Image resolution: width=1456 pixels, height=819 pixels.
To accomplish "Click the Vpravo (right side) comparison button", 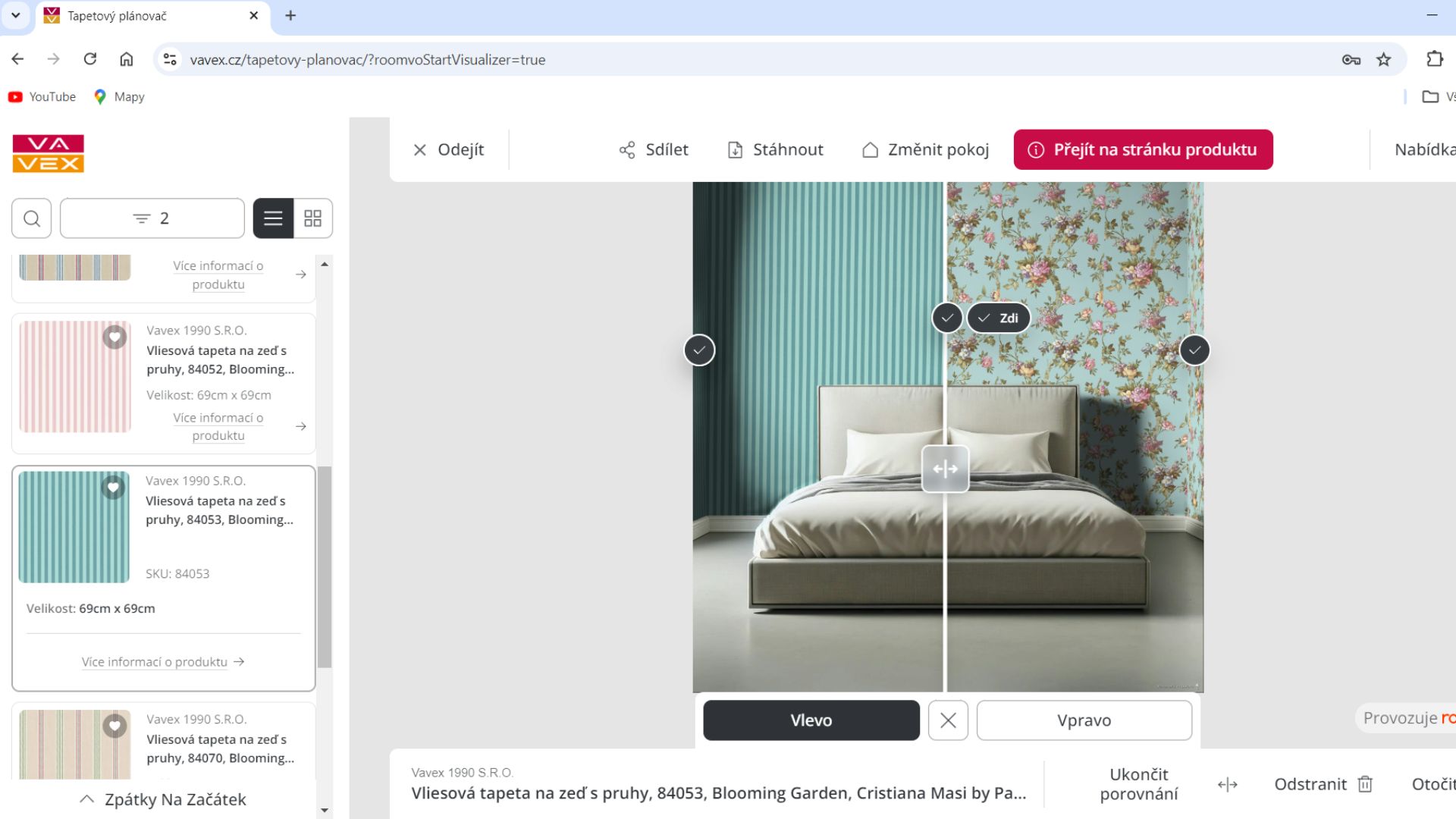I will pyautogui.click(x=1084, y=720).
